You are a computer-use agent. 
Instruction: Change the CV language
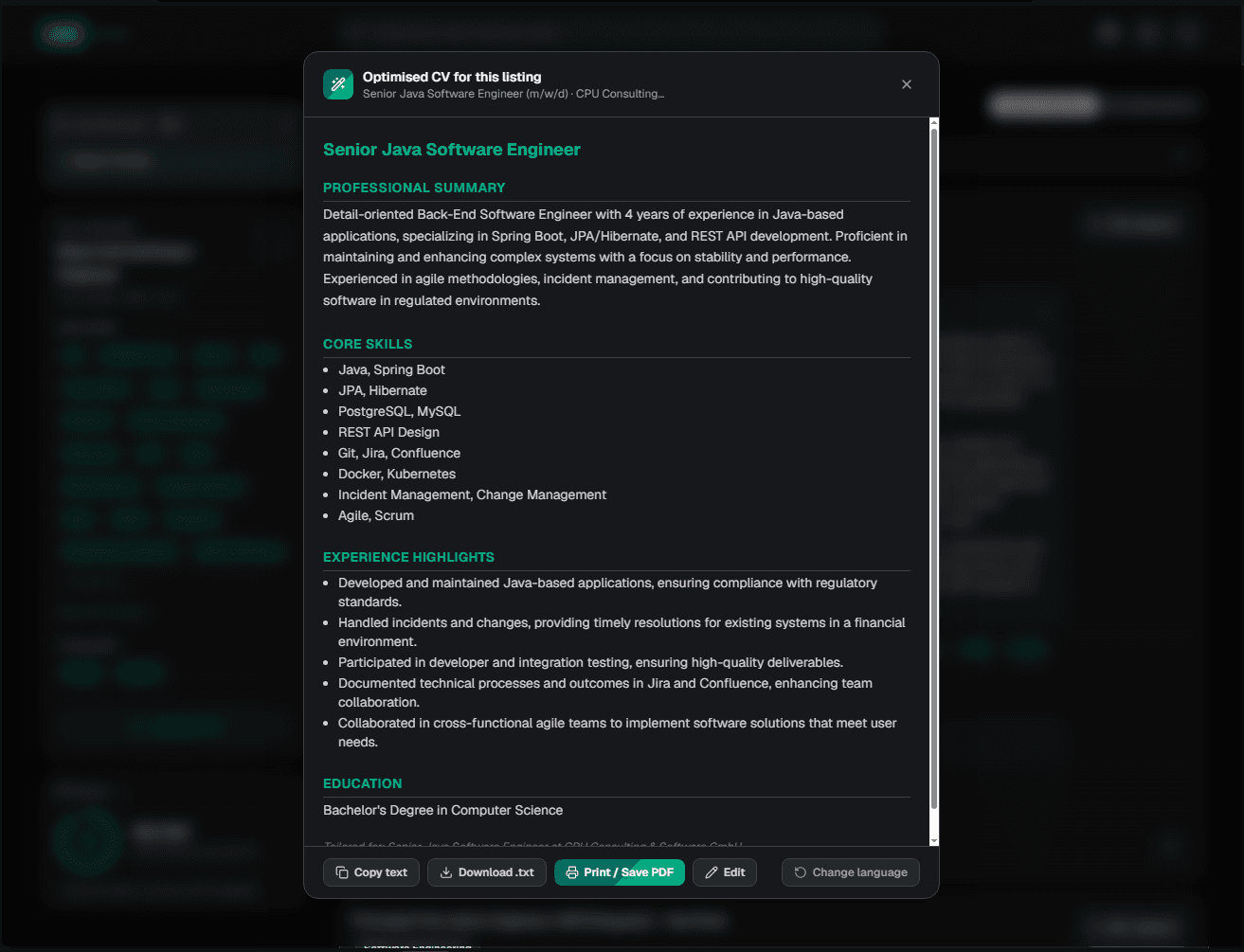click(851, 872)
